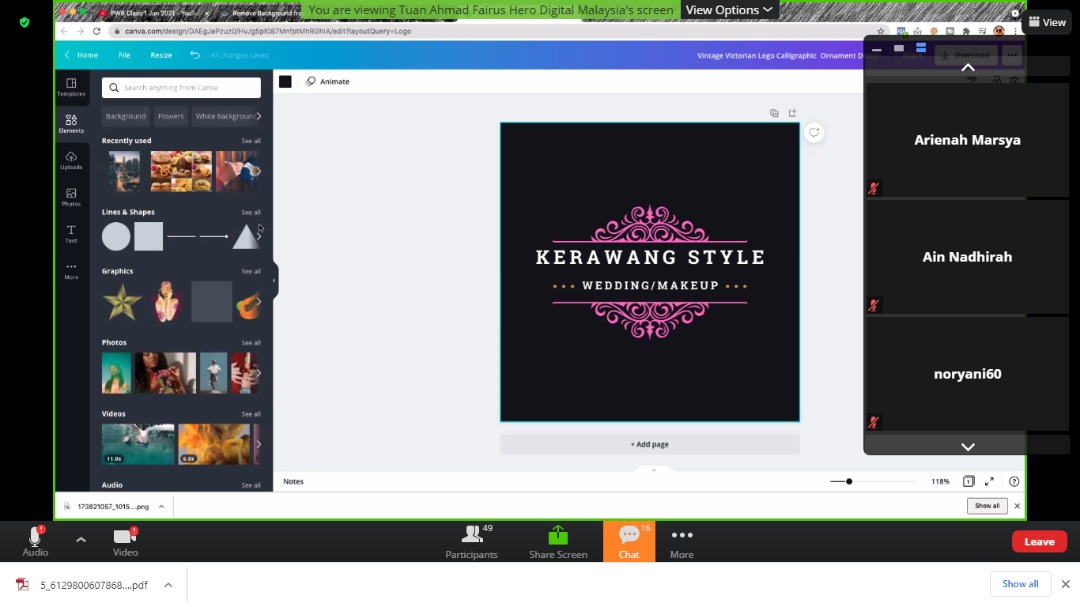Click the Animate icon in the toolbar
This screenshot has width=1080, height=607.
click(311, 81)
